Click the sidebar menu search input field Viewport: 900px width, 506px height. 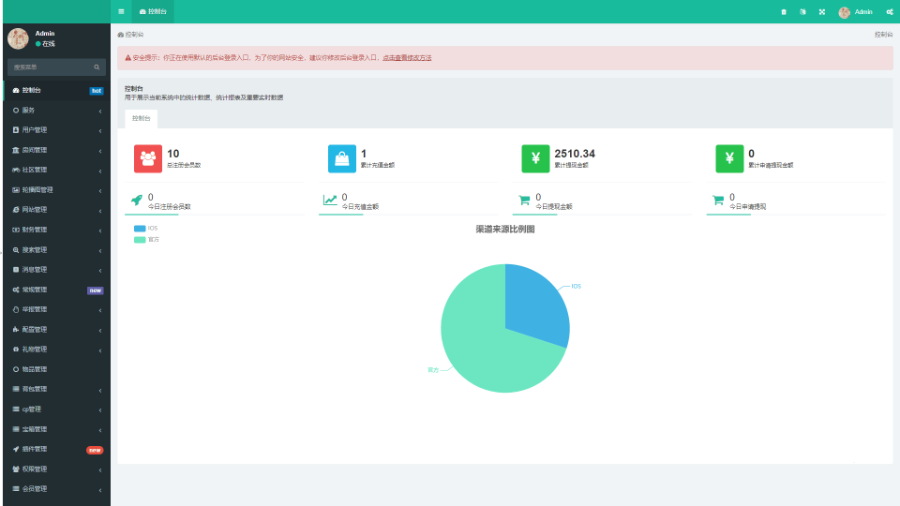50,67
